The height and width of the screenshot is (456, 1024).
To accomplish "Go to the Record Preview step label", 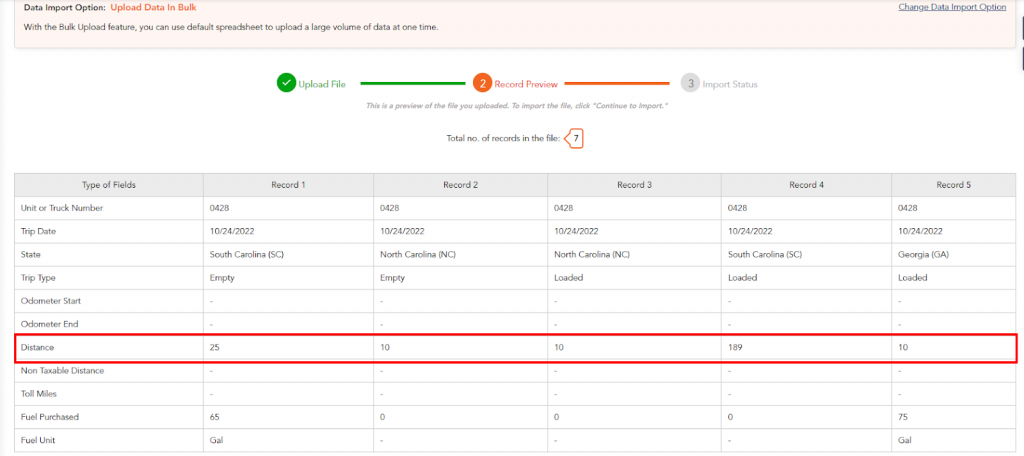I will coord(526,84).
